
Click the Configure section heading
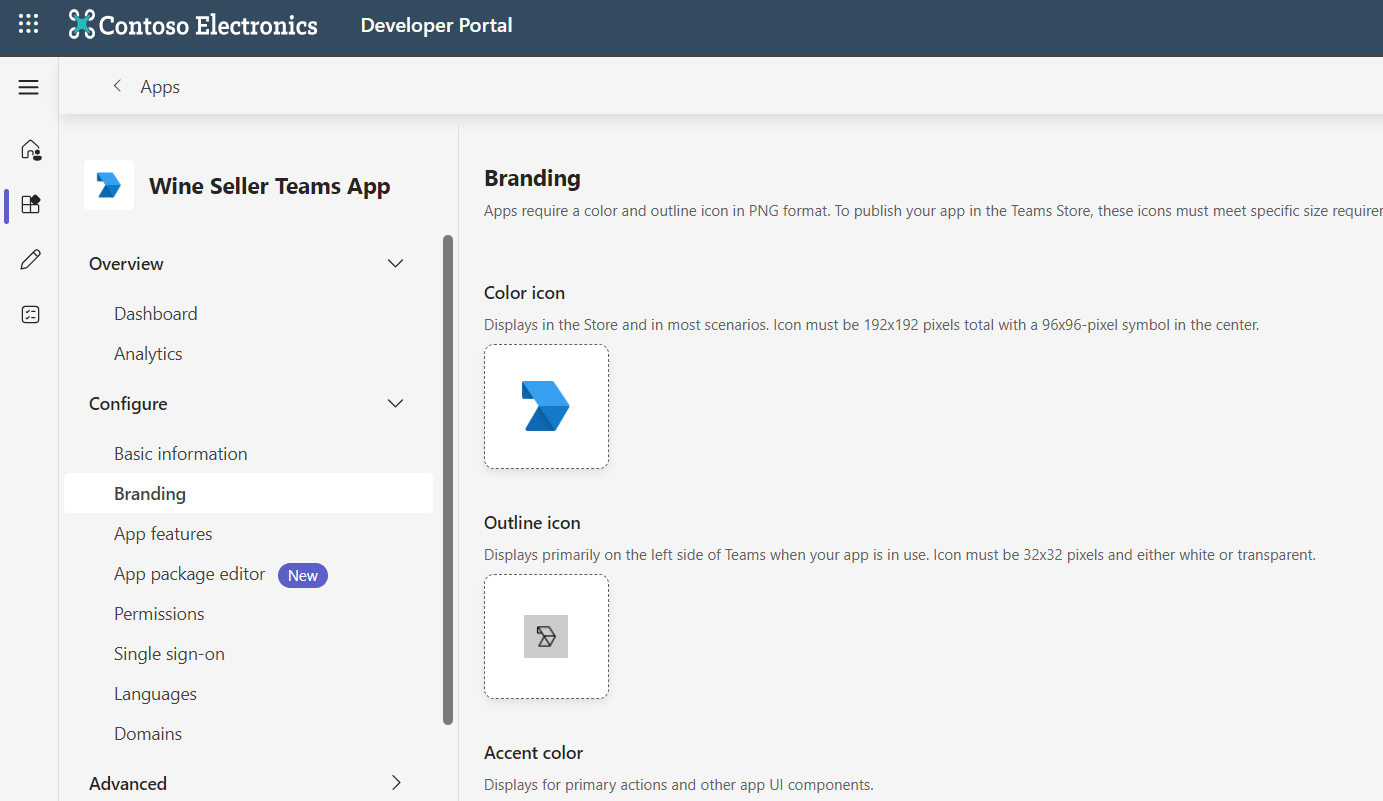[x=128, y=403]
